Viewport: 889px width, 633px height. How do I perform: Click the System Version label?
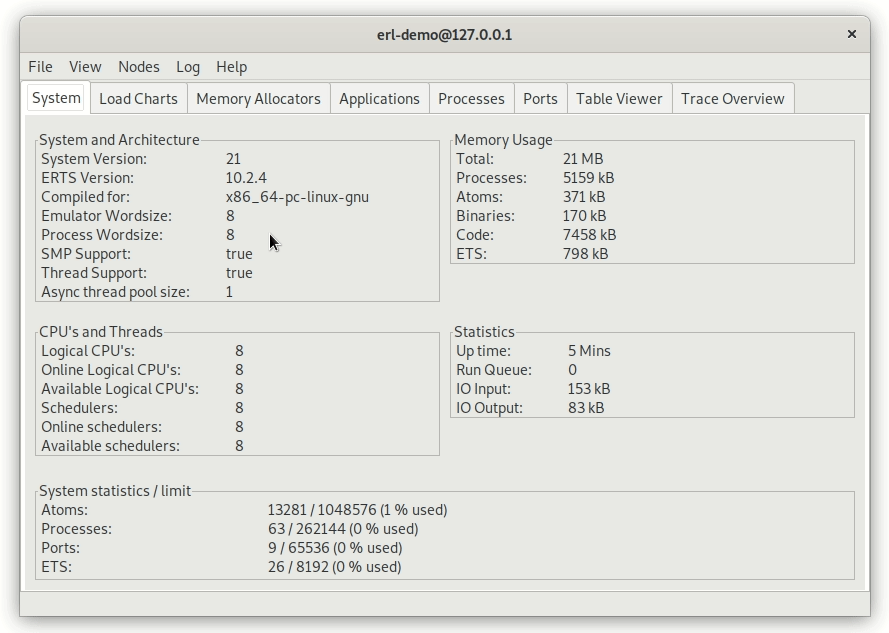click(94, 159)
